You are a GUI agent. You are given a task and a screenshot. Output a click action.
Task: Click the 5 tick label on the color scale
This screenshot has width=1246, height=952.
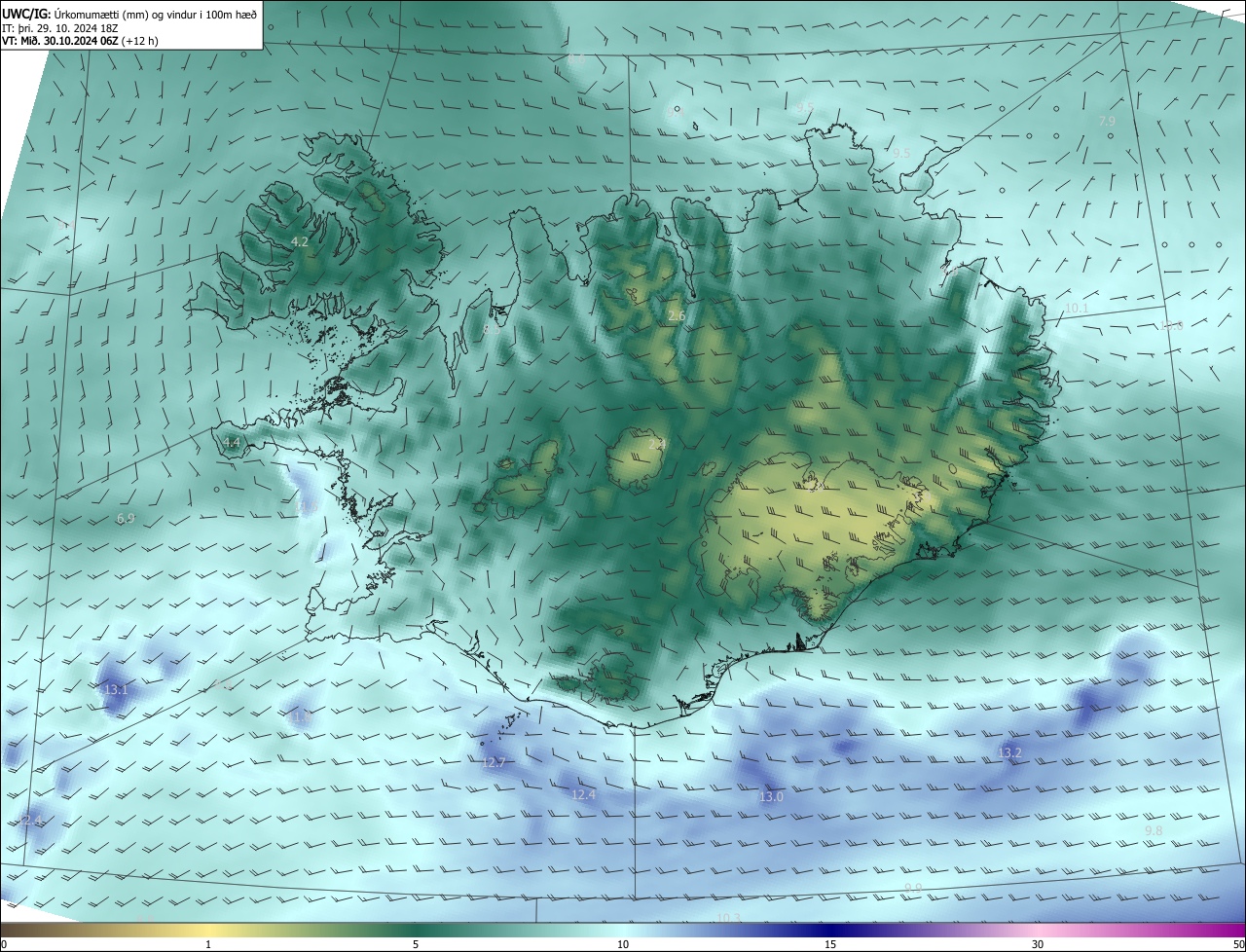416,945
